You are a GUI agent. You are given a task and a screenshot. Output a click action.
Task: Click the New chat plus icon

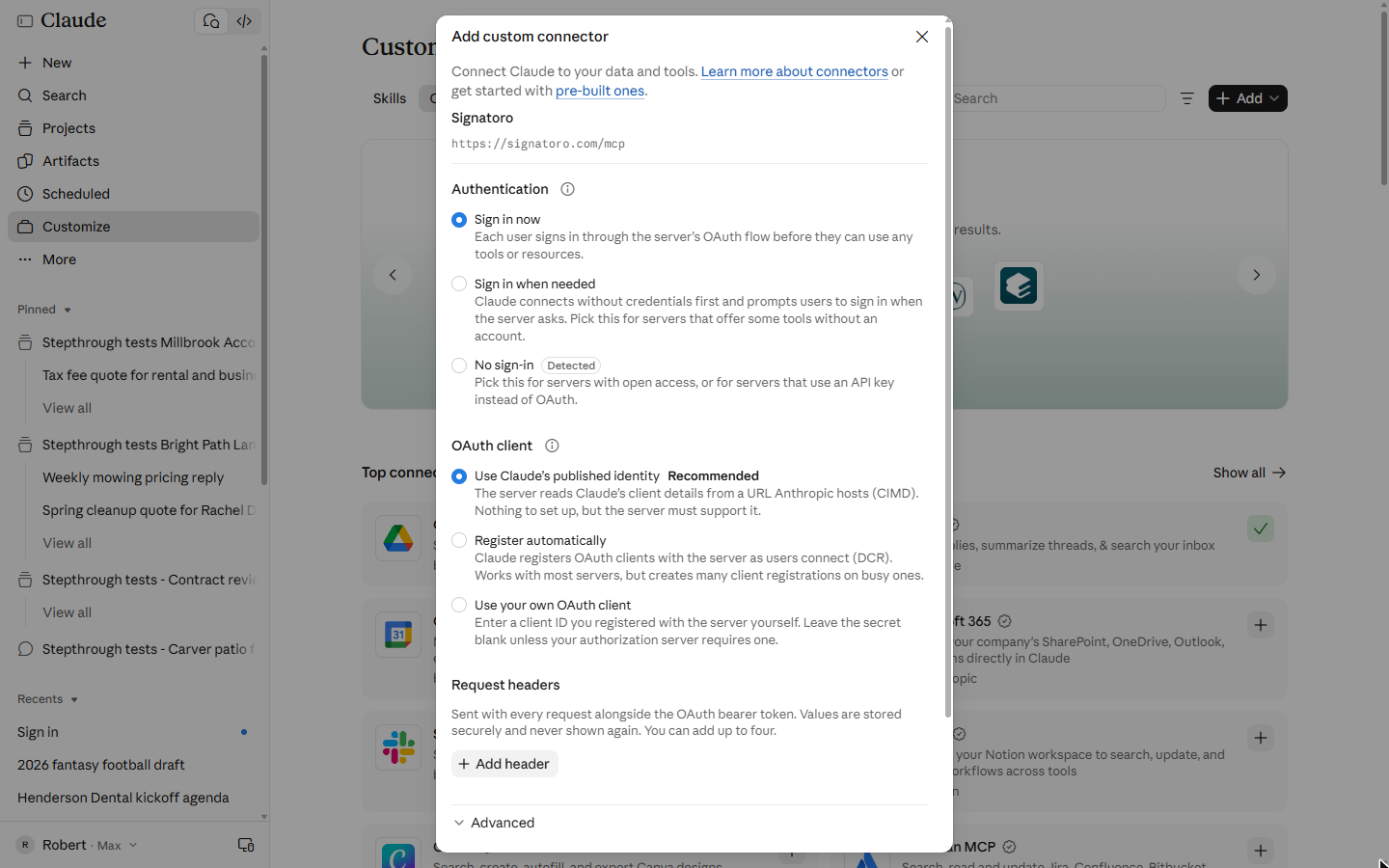pos(25,63)
